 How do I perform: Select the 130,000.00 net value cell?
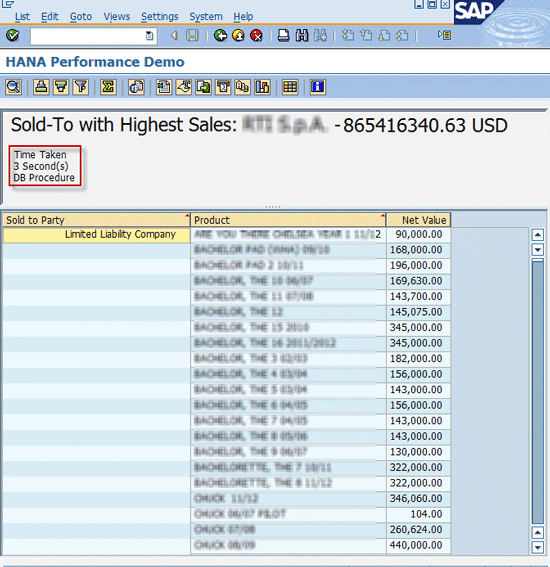[419, 452]
